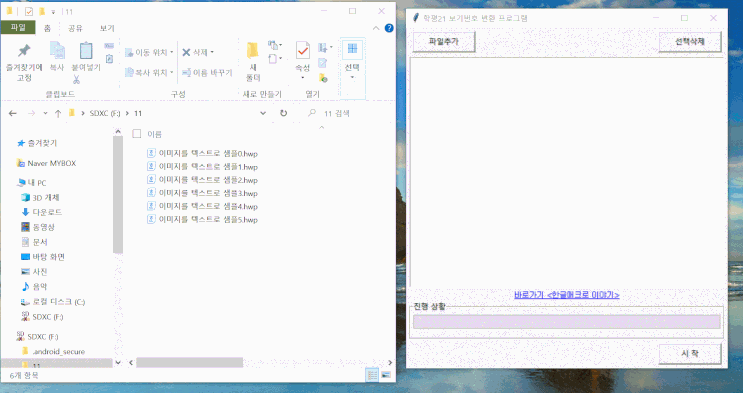Open the customize quick access toolbar dropdown
The width and height of the screenshot is (743, 393).
point(53,11)
